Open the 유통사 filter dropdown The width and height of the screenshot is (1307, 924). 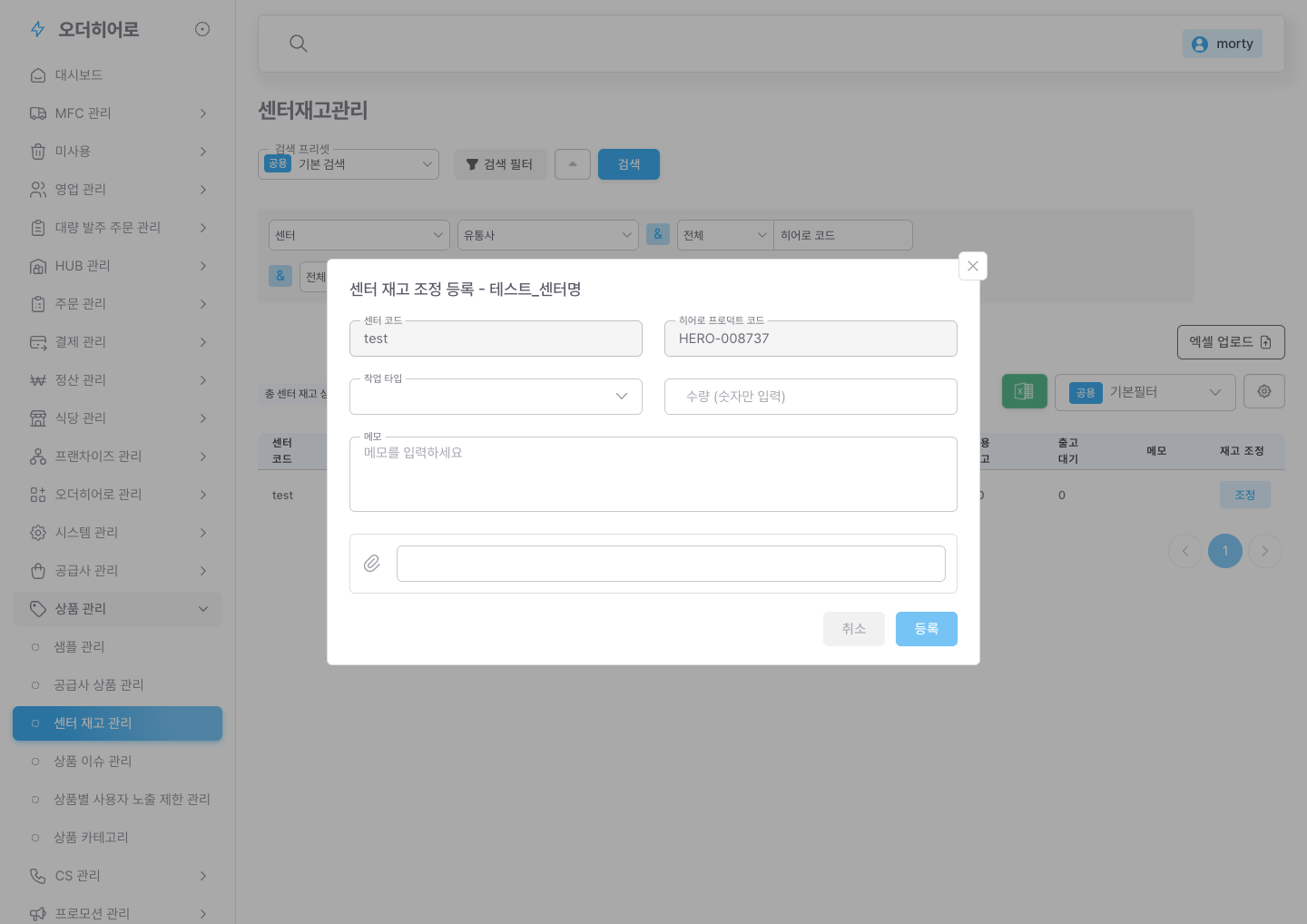548,235
